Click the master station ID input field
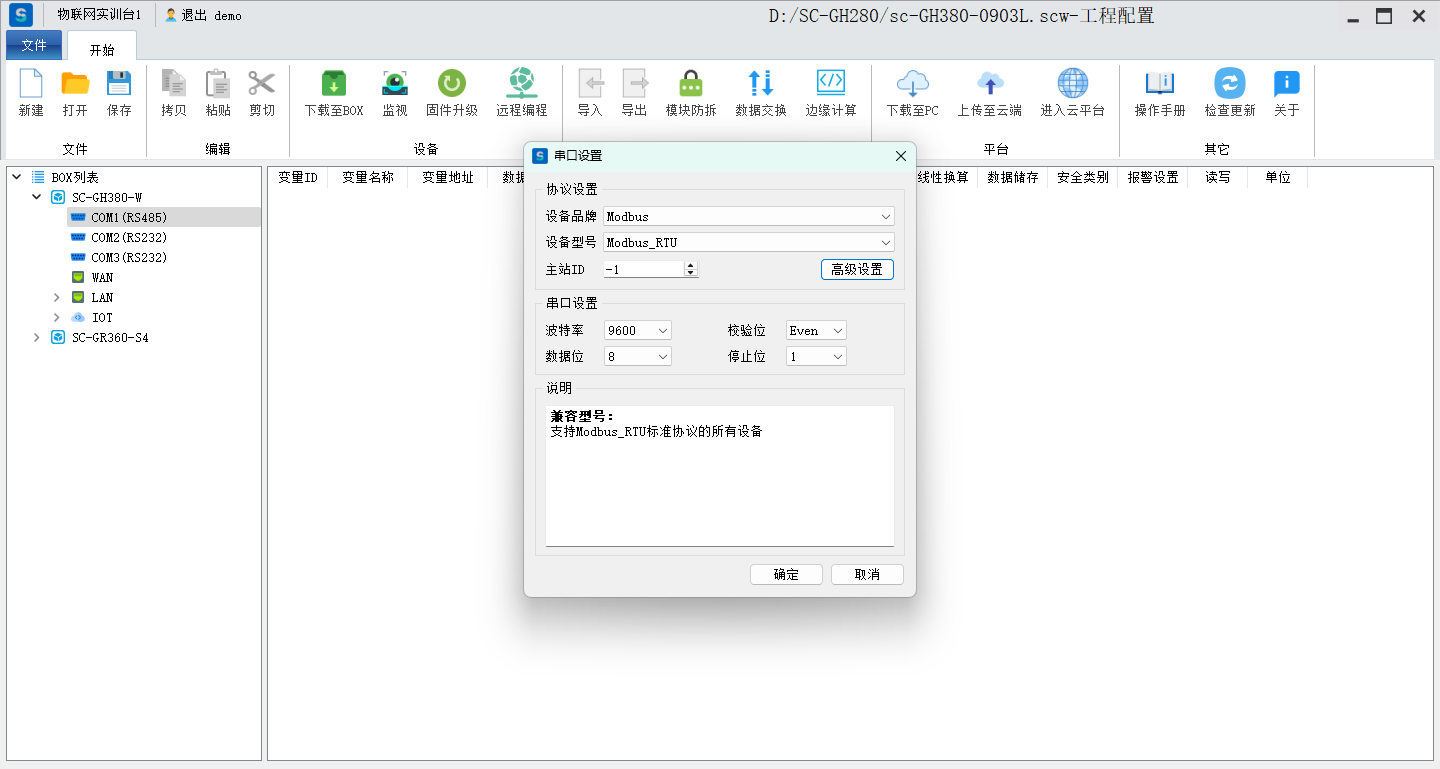The width and height of the screenshot is (1440, 769). [643, 270]
